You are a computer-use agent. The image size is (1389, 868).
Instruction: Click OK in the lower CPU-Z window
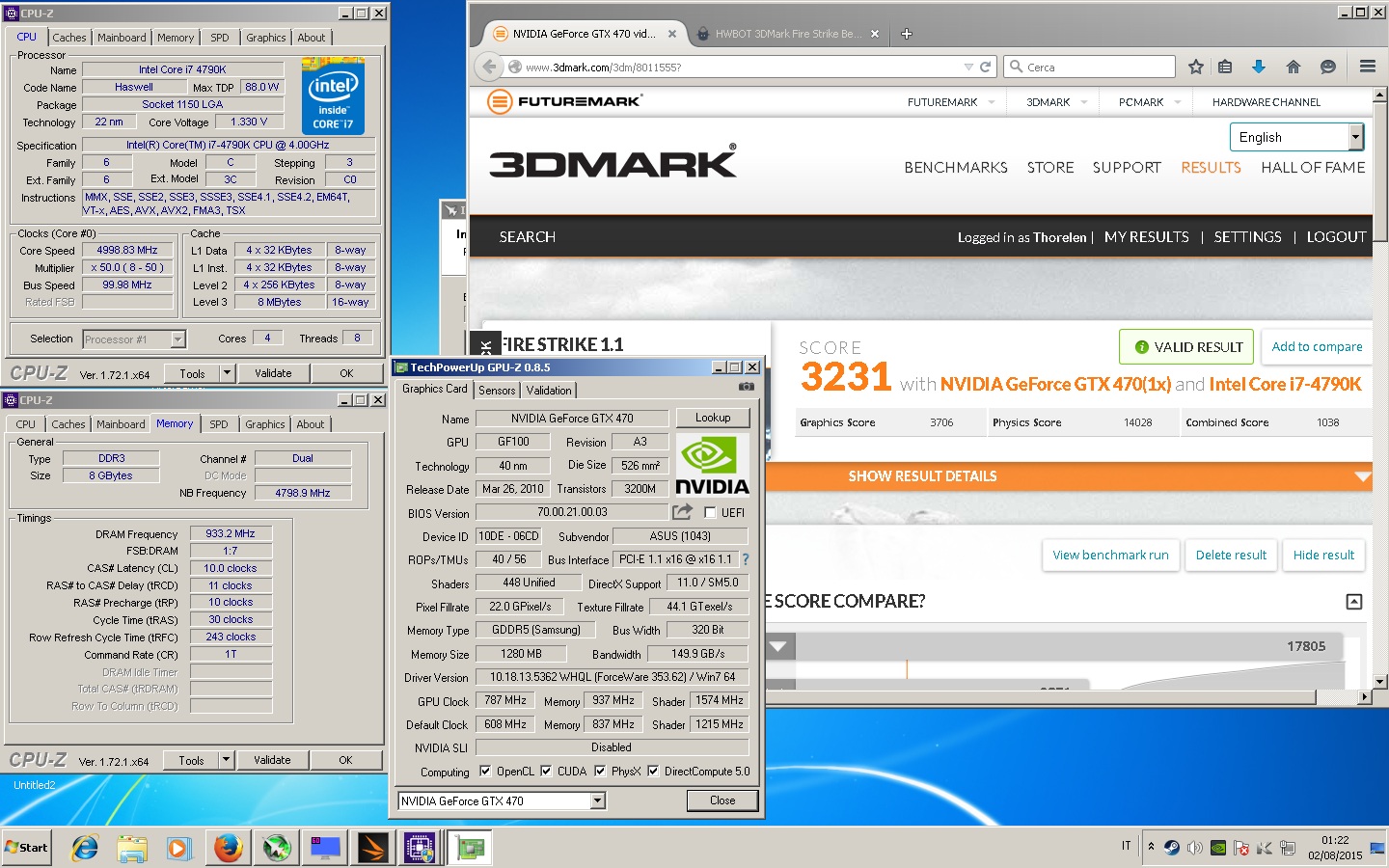click(345, 760)
